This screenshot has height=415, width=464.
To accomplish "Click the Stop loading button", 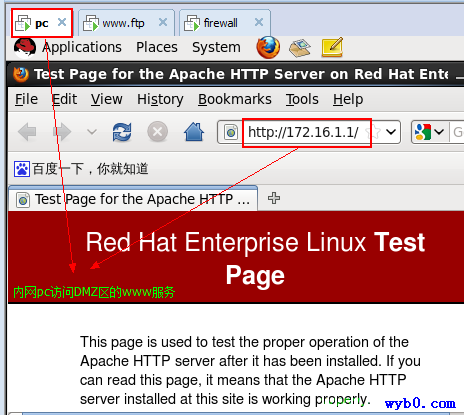I will (158, 132).
